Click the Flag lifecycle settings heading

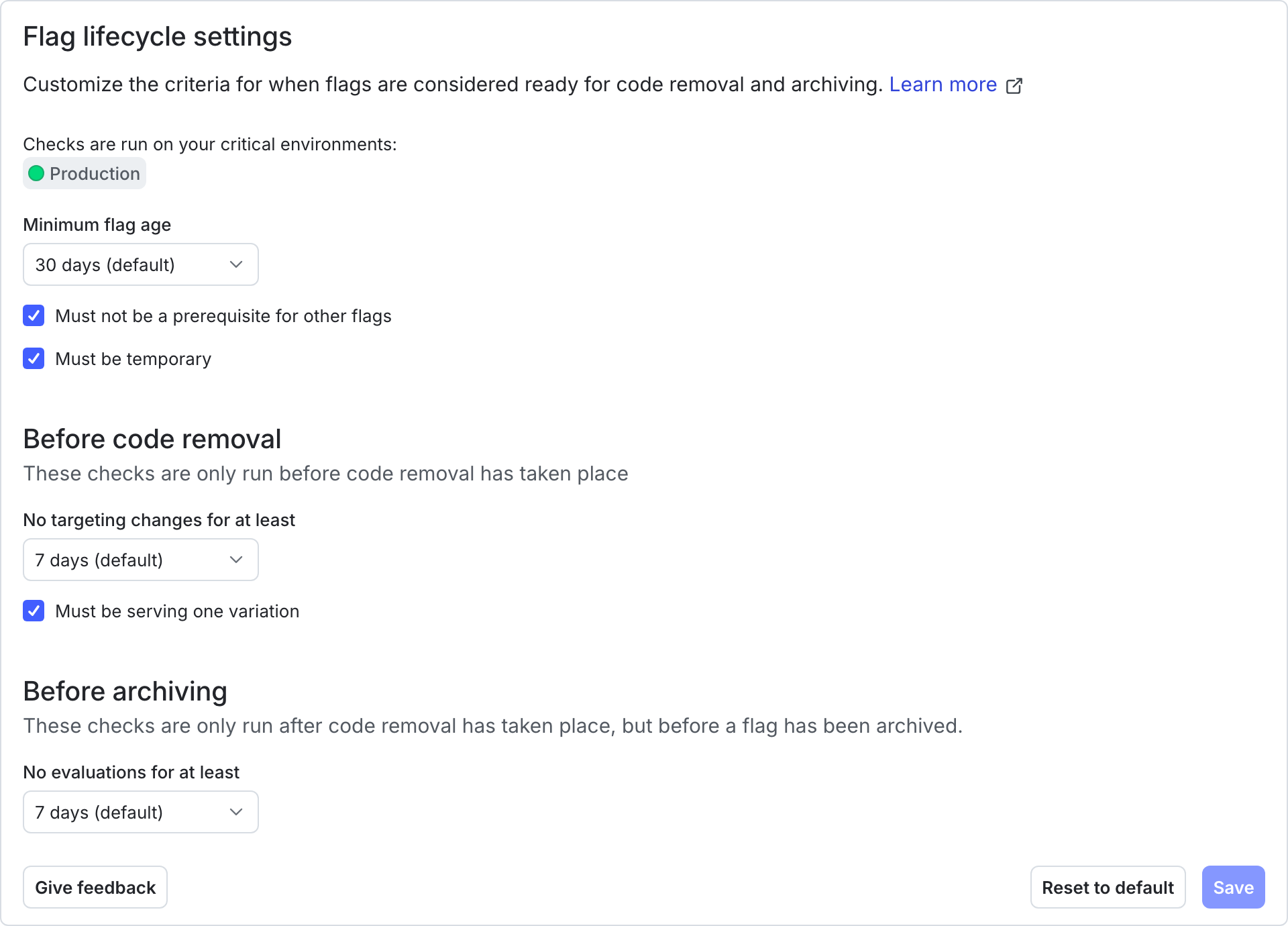[158, 36]
